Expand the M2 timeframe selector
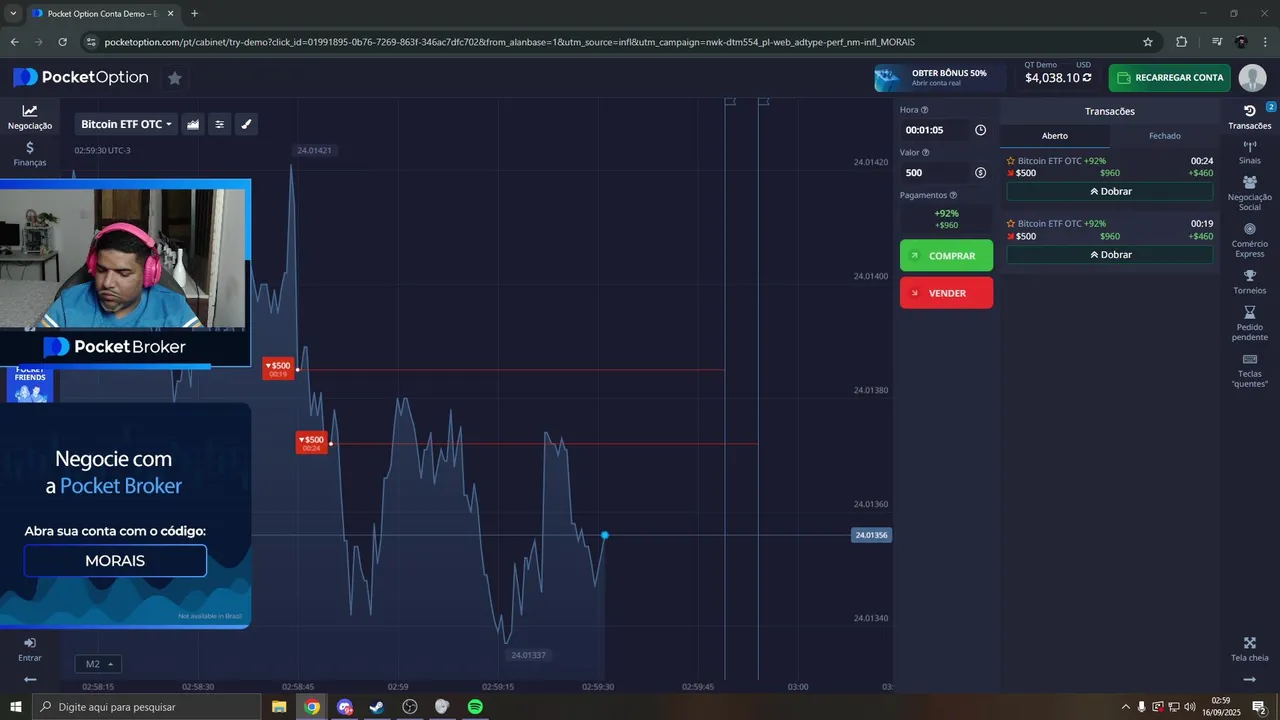The image size is (1280, 720). pos(98,664)
